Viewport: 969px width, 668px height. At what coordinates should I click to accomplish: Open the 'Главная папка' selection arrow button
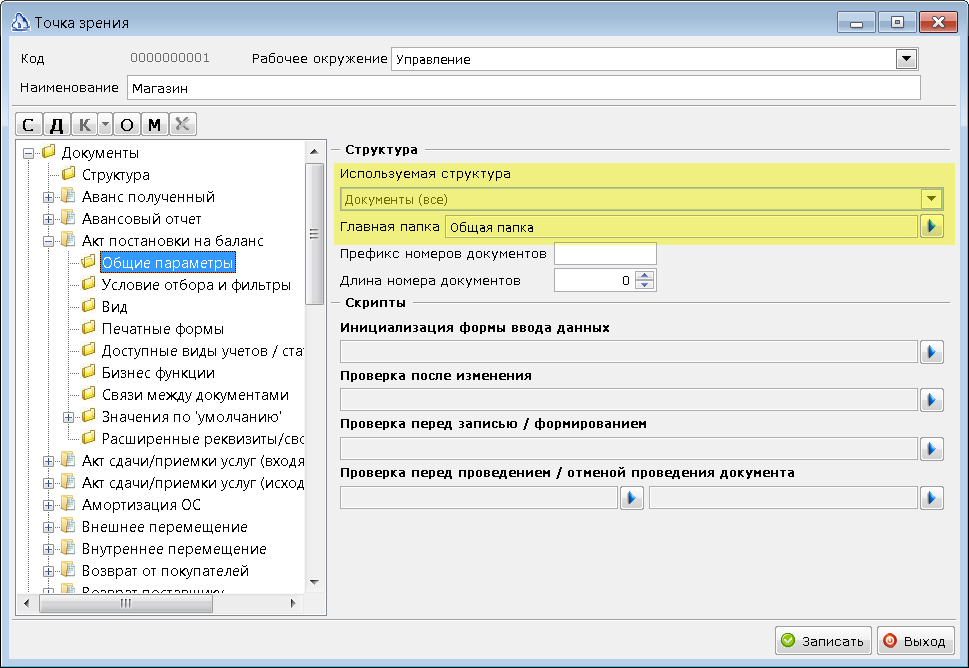(932, 226)
